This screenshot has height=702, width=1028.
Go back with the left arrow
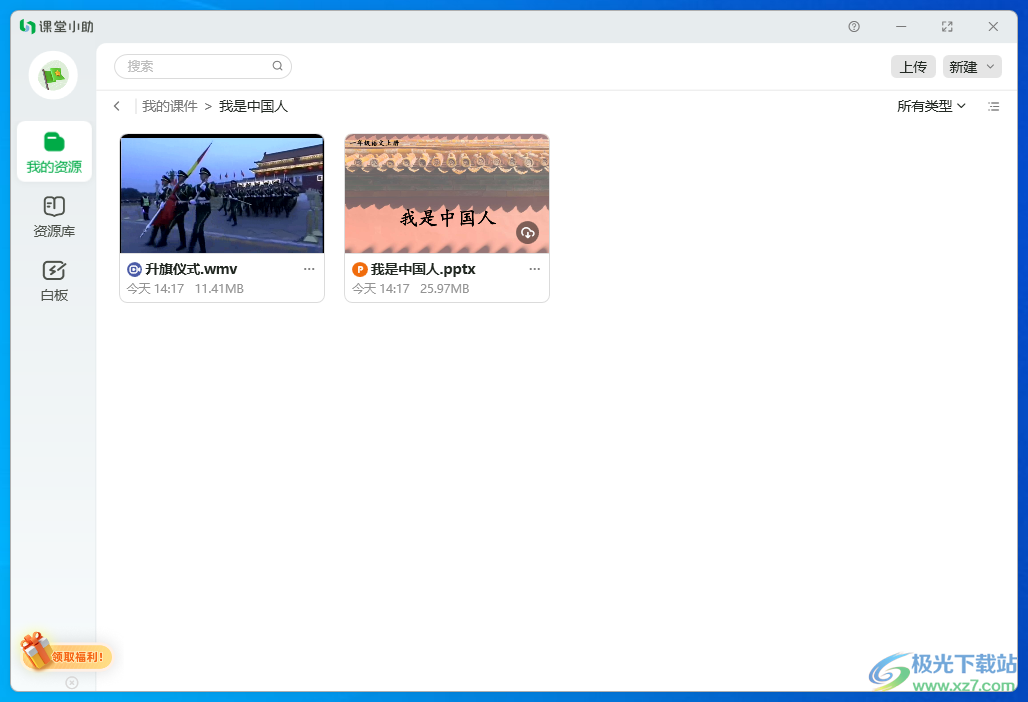tap(117, 106)
